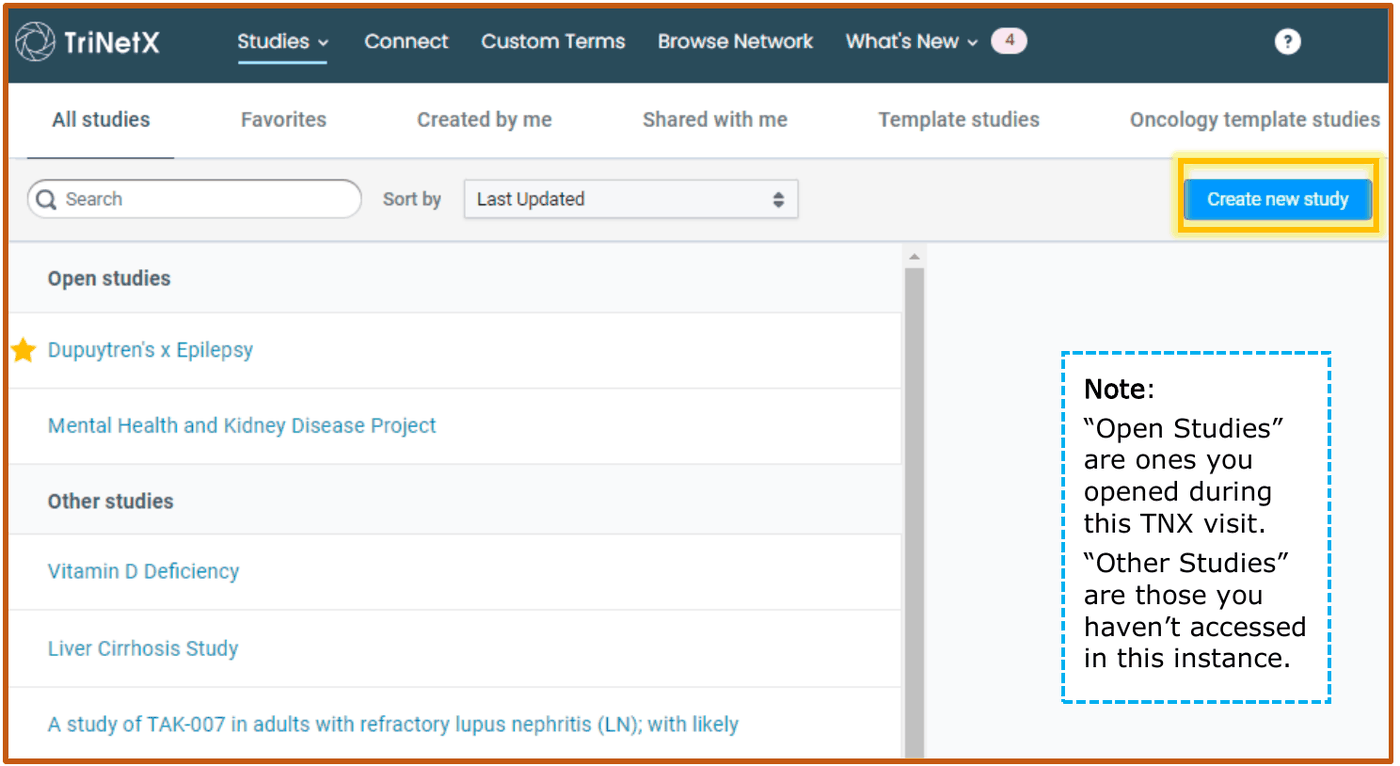Screen dimensions: 1400x766
Task: Click the Open studies section heading
Action: 109,279
